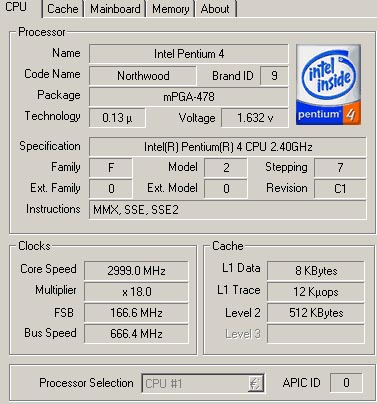
Task: Click the FSB value 166.6 MHz
Action: pos(136,313)
